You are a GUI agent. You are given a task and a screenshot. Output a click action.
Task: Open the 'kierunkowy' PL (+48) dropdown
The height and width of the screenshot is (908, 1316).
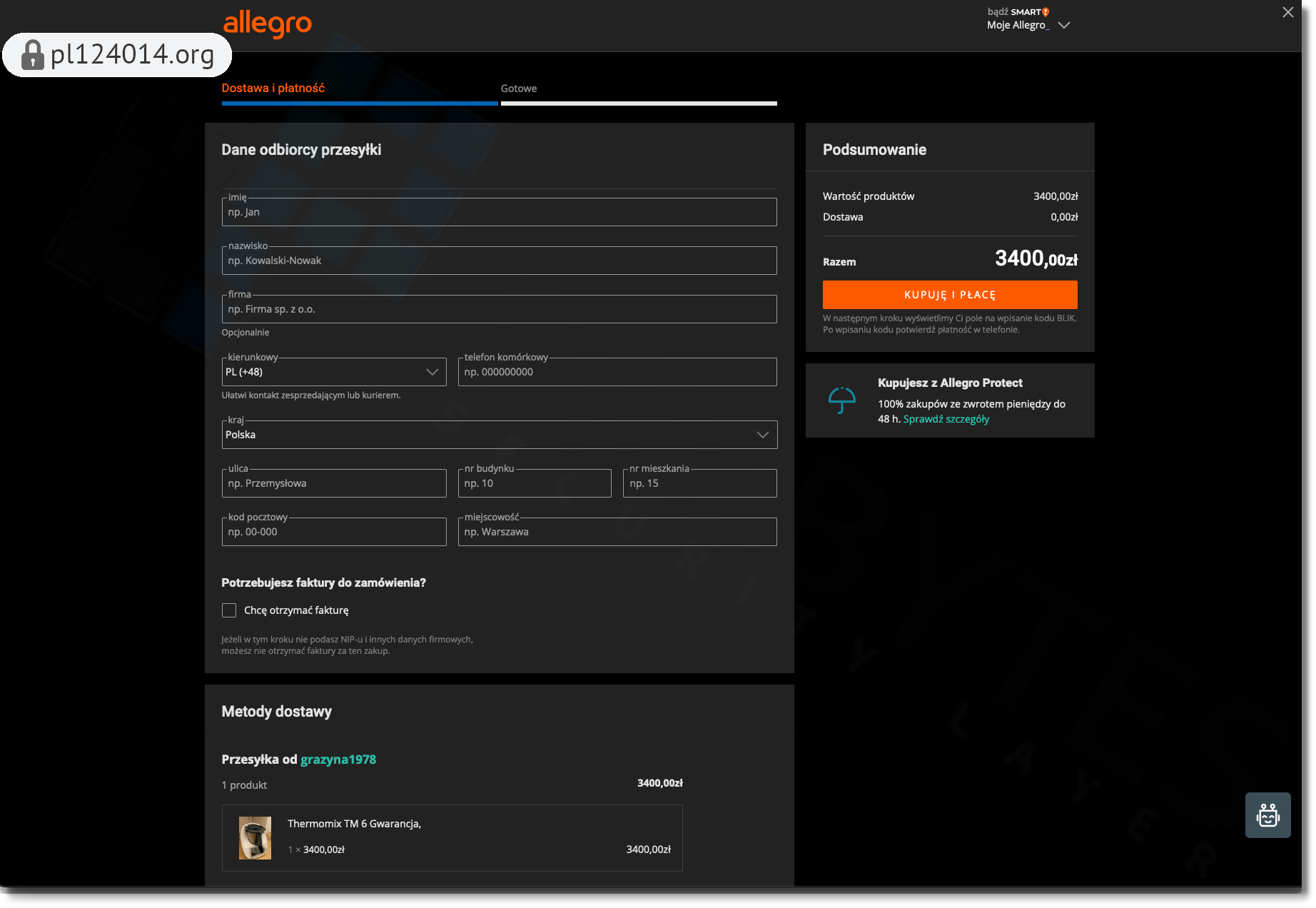click(x=334, y=372)
